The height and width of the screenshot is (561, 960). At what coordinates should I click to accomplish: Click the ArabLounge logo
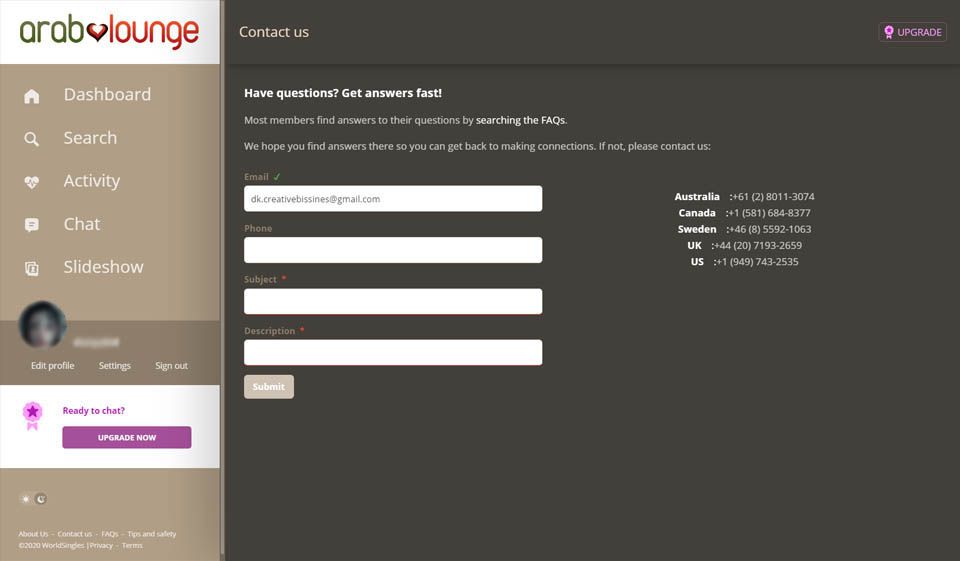coord(109,32)
